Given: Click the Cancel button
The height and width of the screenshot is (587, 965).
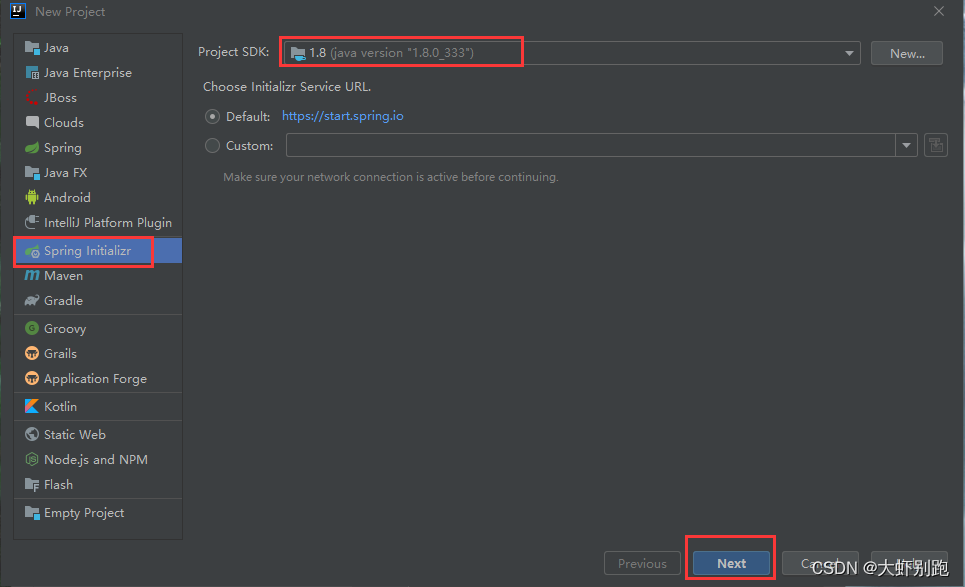Looking at the screenshot, I should (820, 563).
